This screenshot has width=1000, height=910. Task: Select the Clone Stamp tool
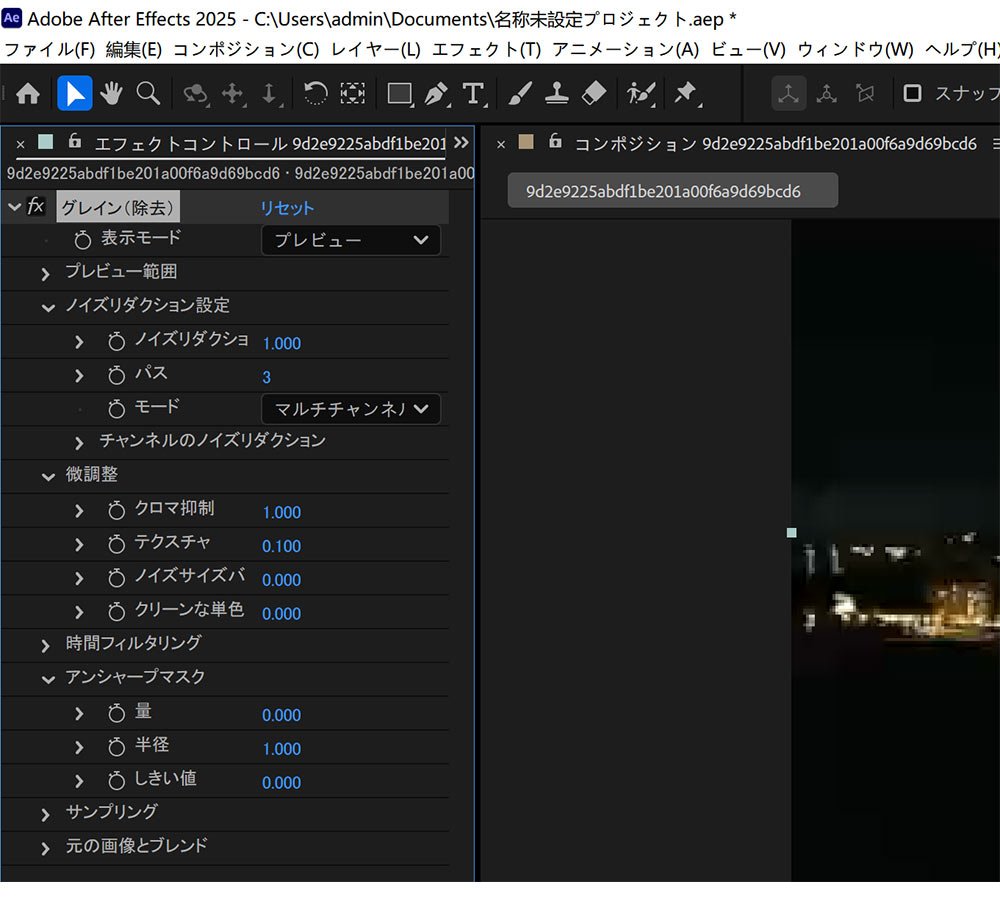click(x=555, y=94)
